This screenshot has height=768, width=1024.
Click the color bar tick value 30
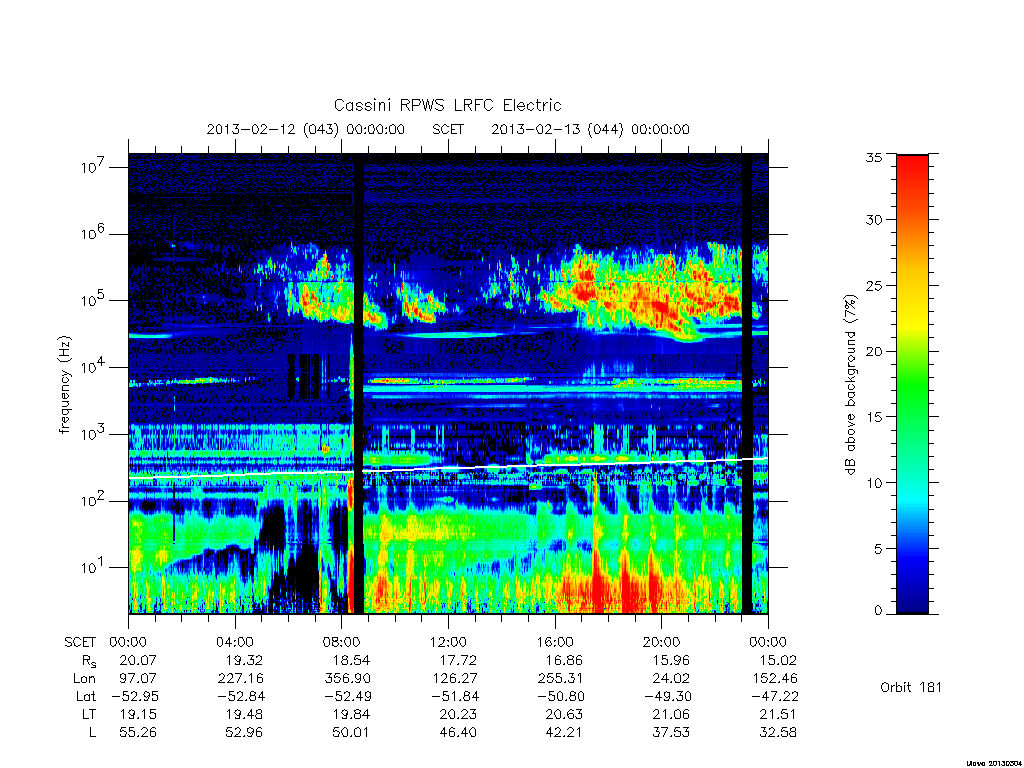tap(874, 219)
